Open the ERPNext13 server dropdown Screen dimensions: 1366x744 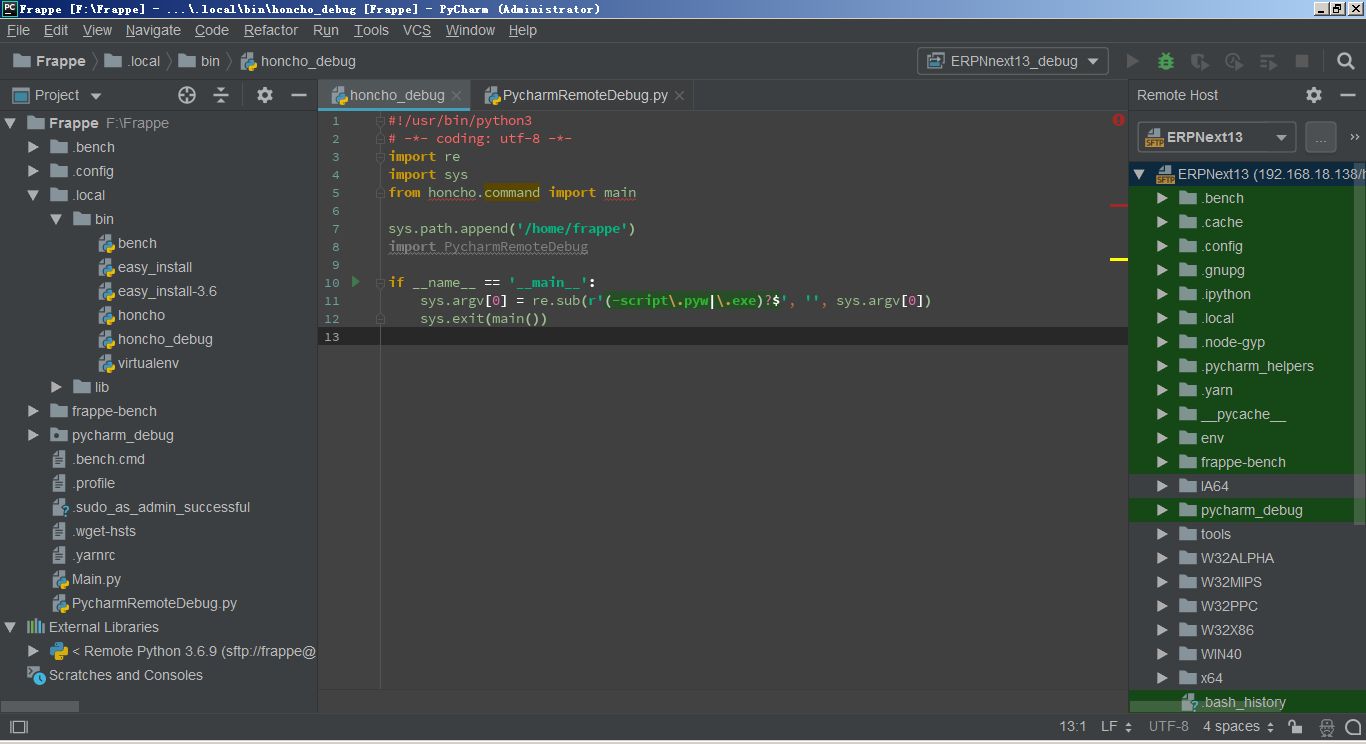tap(1216, 137)
